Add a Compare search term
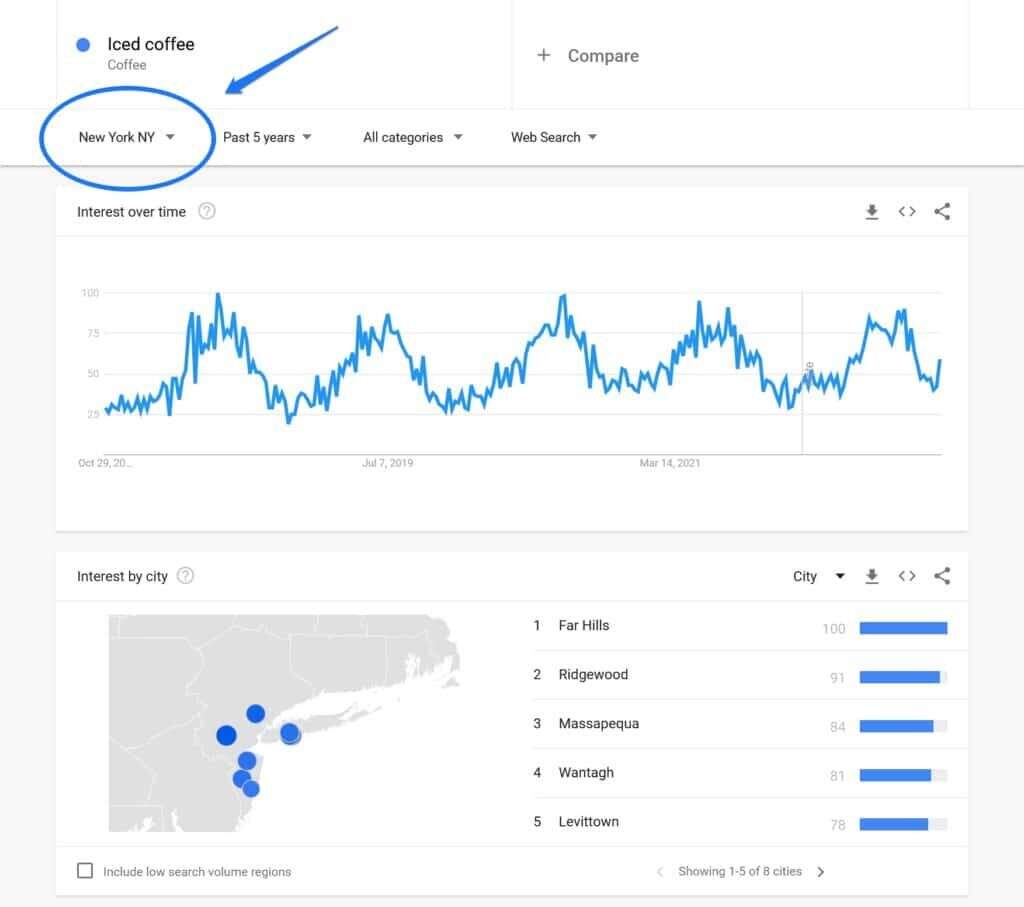 point(589,56)
